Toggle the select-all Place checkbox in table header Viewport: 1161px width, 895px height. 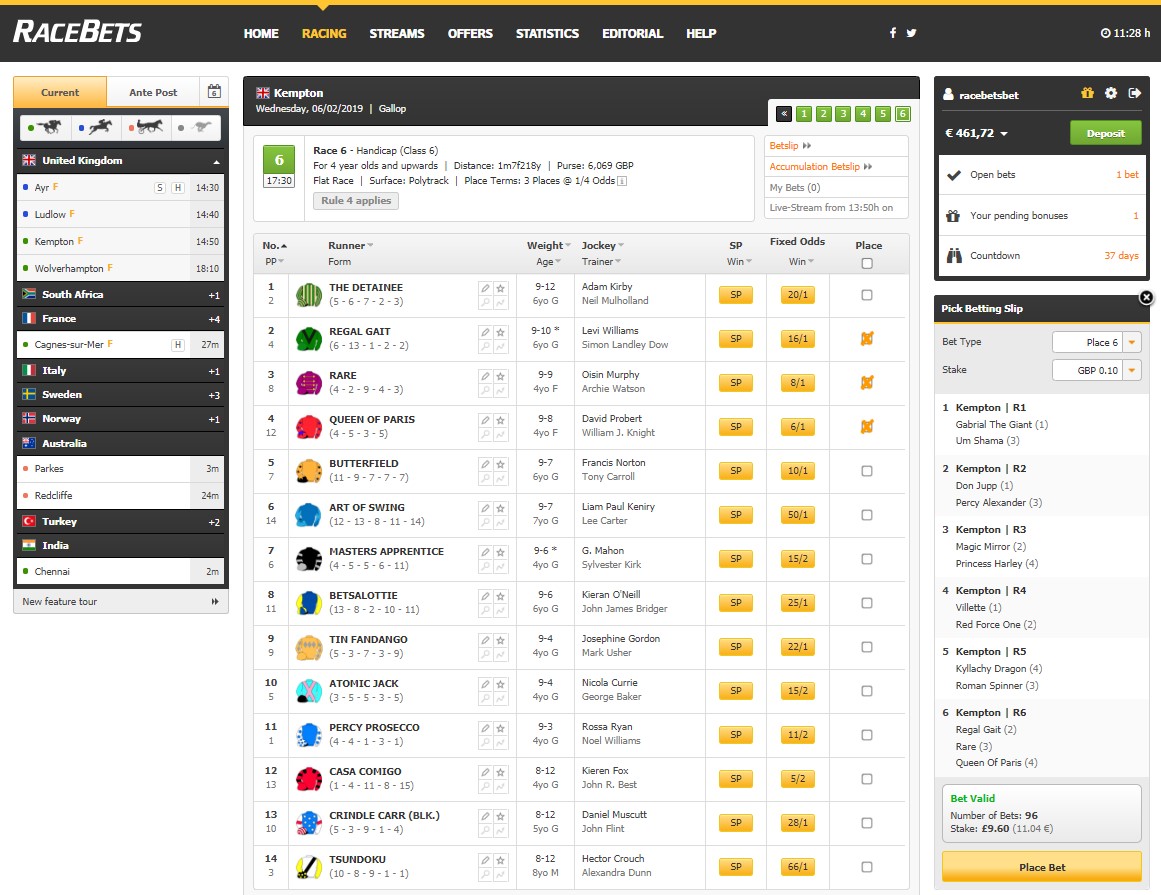coord(867,264)
